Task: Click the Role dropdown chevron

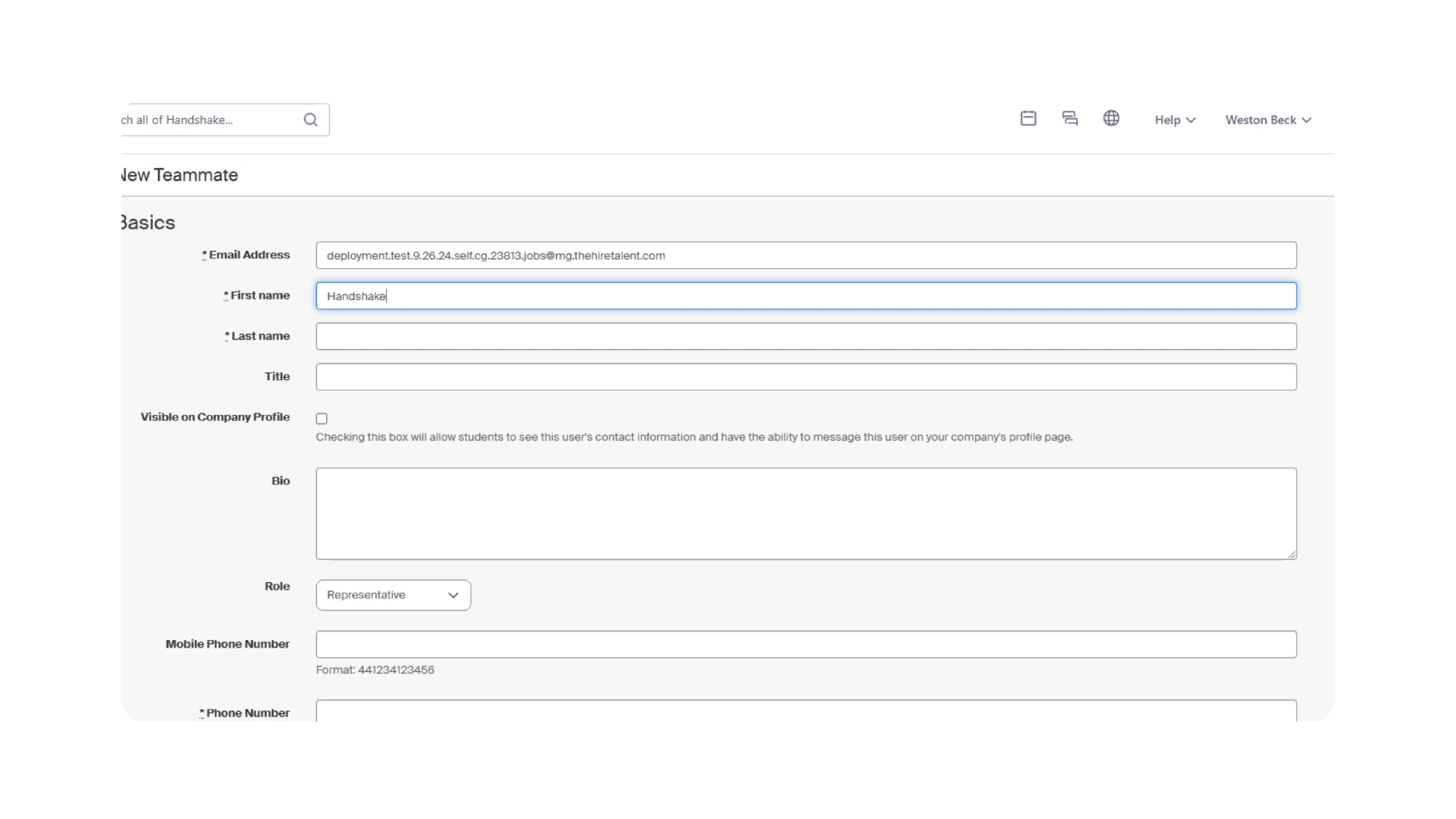Action: (x=453, y=595)
